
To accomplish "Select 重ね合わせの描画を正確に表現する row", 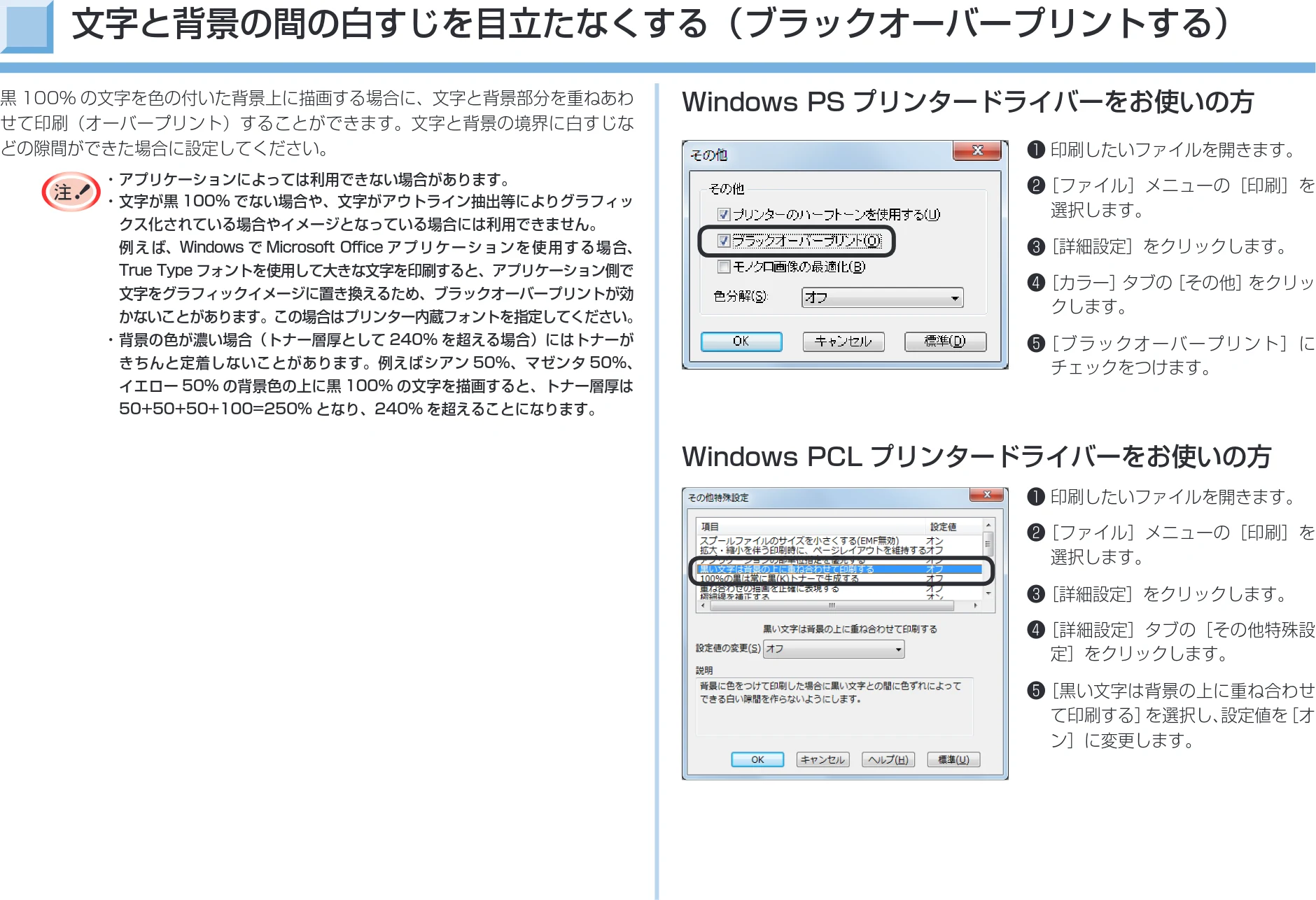I will 839,589.
